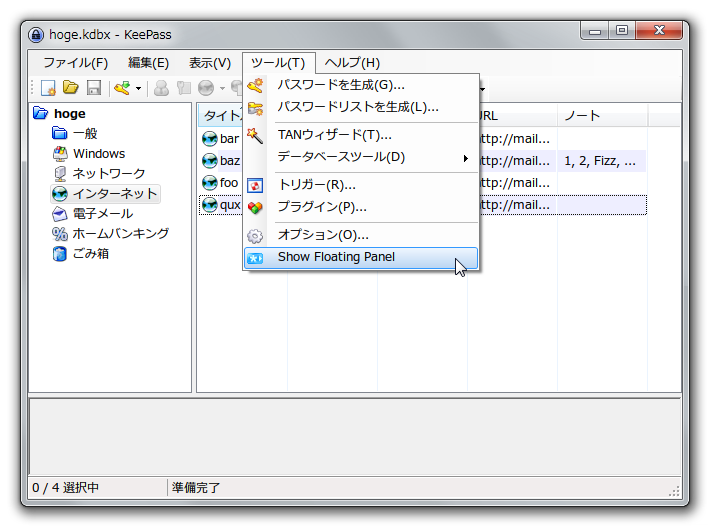Close the KeePass window
Image resolution: width=710 pixels, height=527 pixels.
[x=659, y=30]
